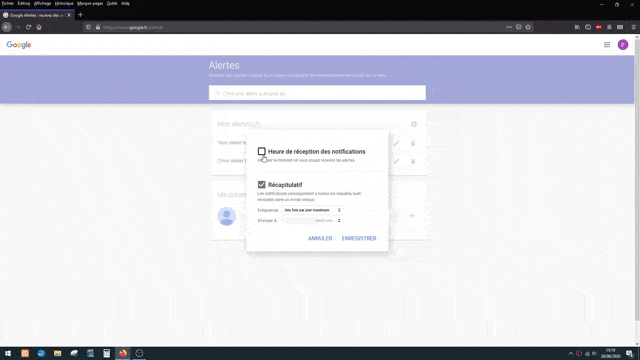Open the Historique menu
This screenshot has width=640, height=360.
tap(64, 3)
